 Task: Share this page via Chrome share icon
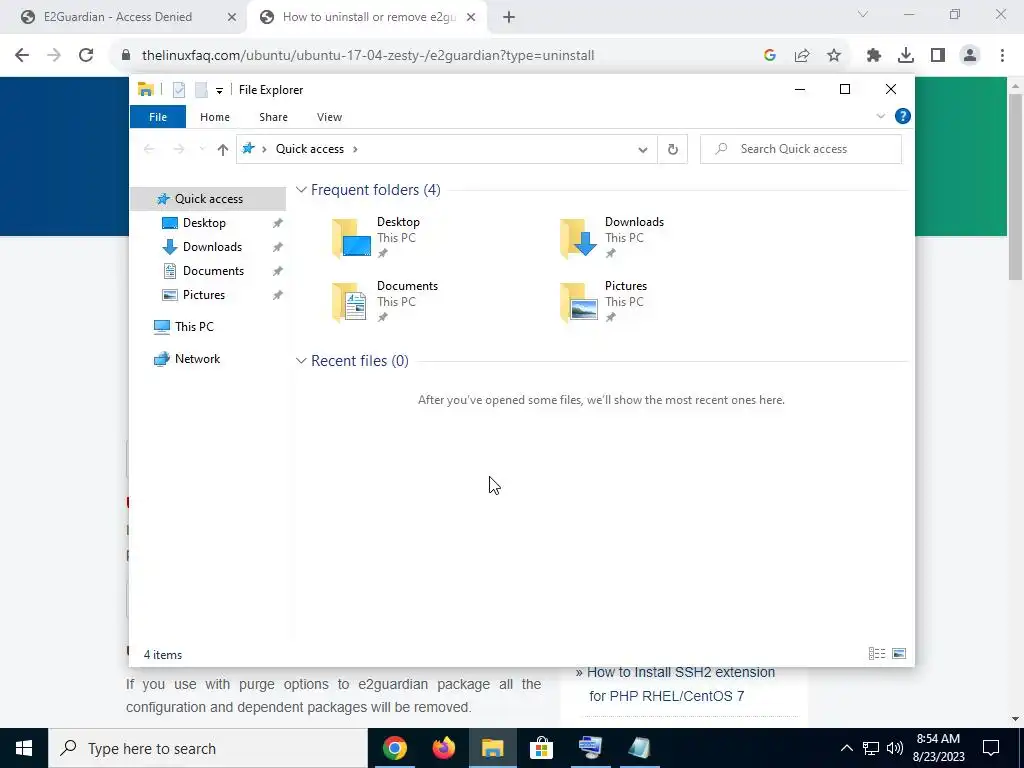(x=802, y=56)
